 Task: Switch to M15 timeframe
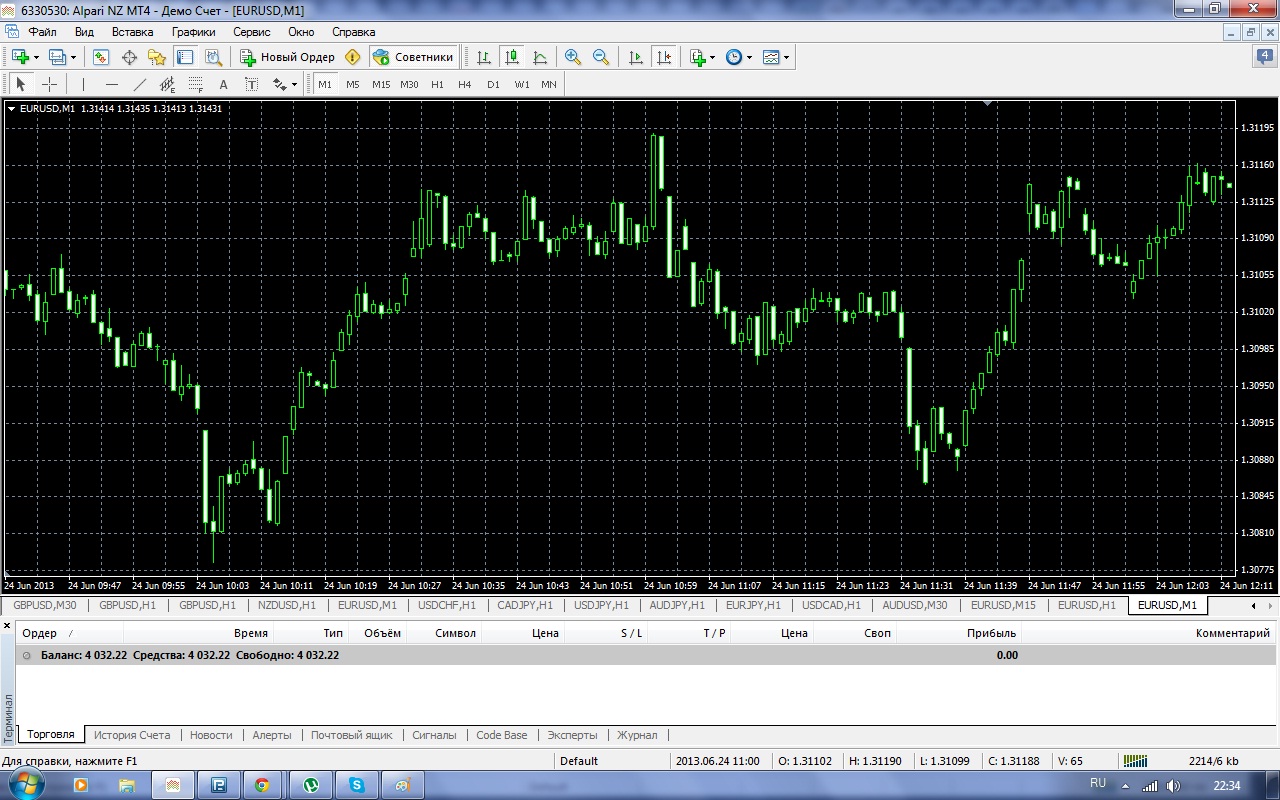[x=381, y=85]
